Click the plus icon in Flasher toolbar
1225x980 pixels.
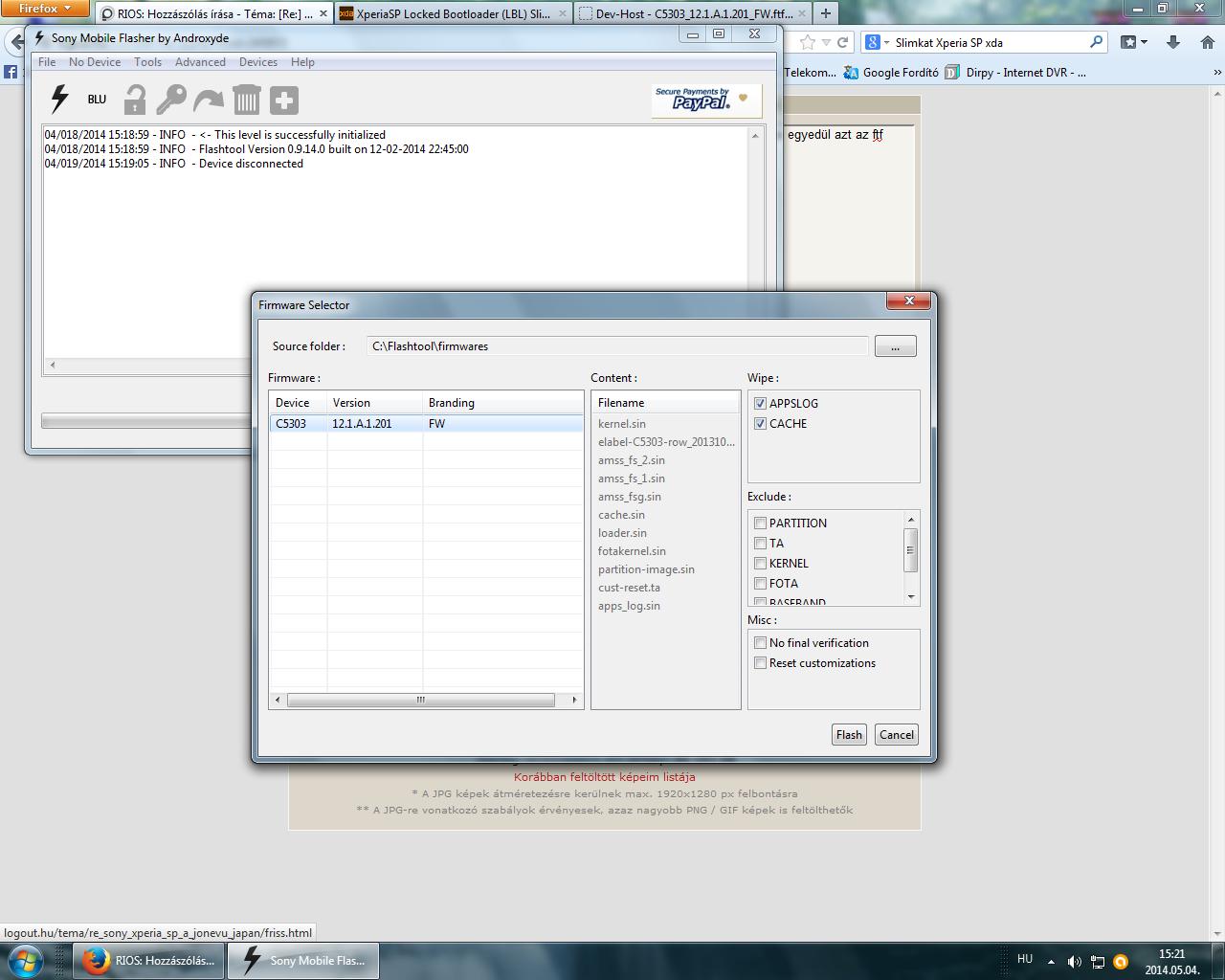[284, 100]
